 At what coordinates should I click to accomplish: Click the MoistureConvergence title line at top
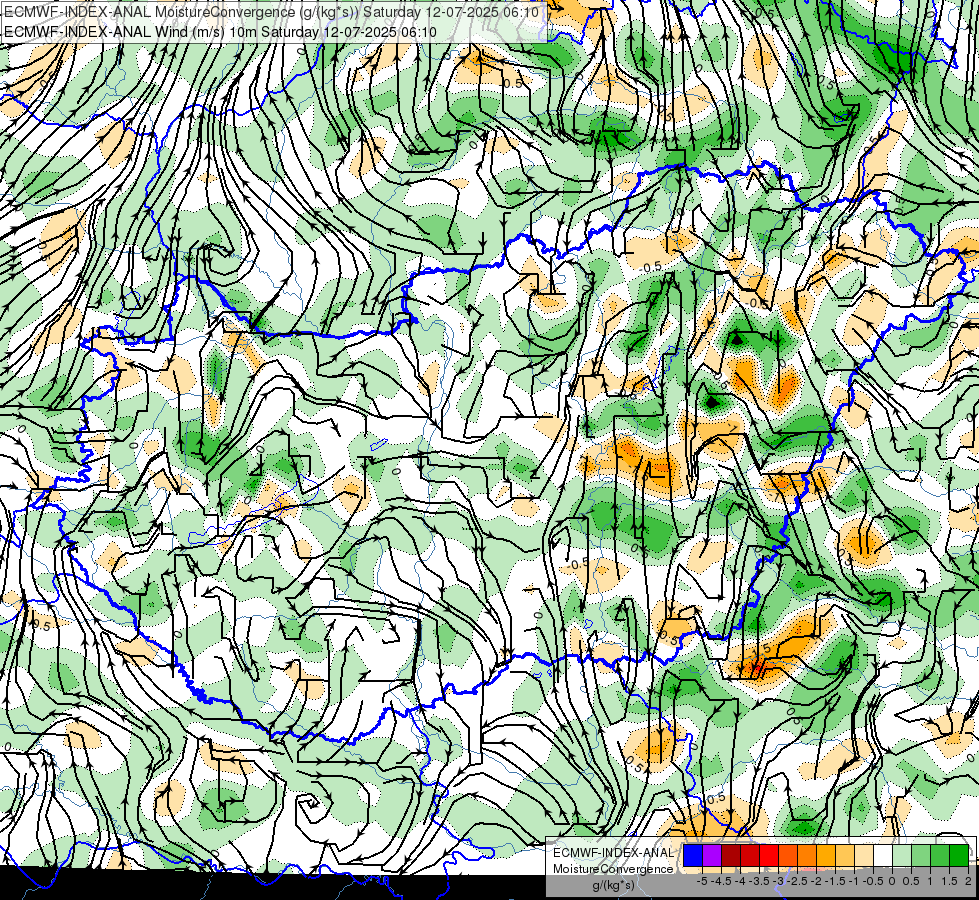point(272,12)
